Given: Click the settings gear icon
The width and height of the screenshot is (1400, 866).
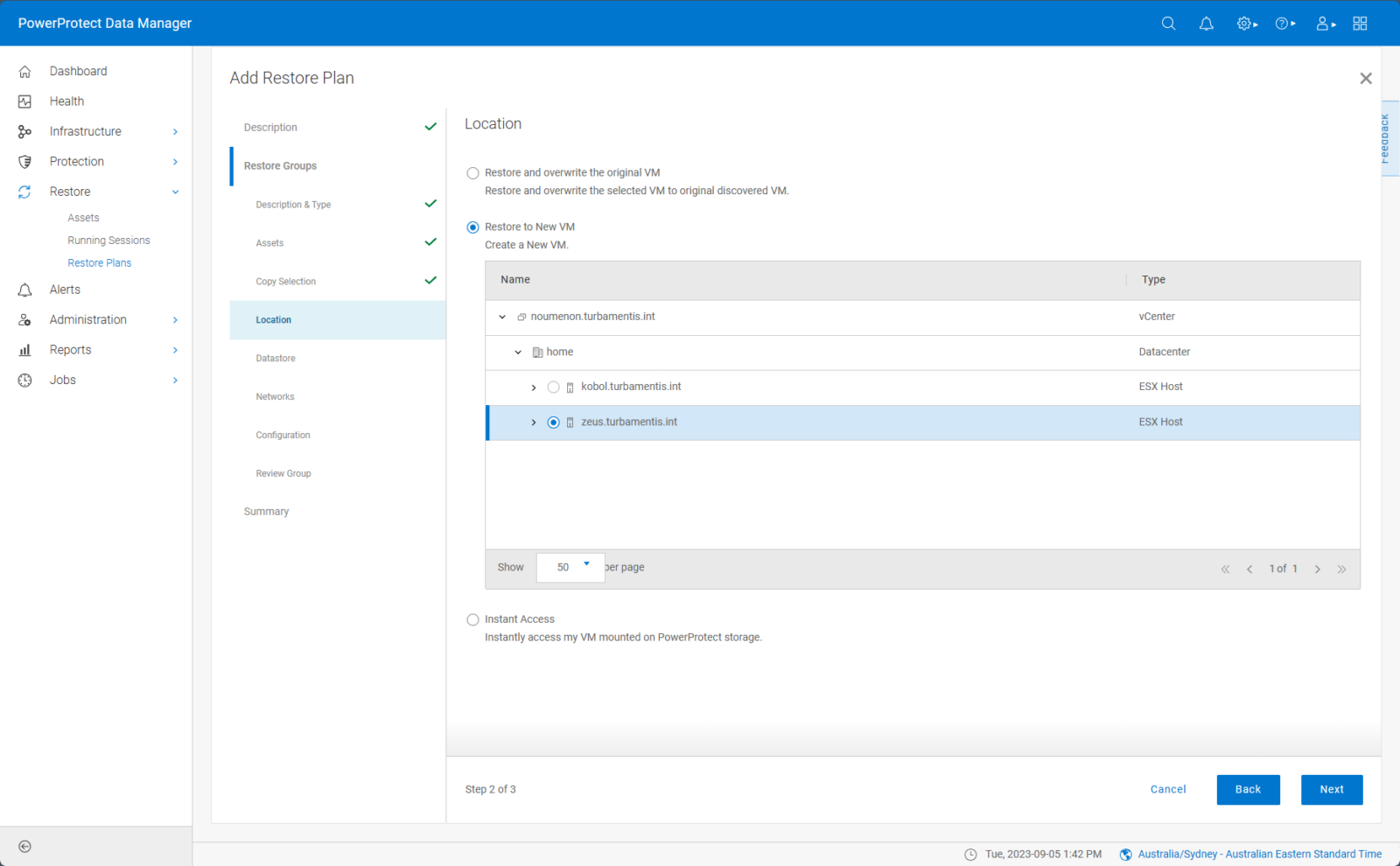Looking at the screenshot, I should click(x=1243, y=24).
